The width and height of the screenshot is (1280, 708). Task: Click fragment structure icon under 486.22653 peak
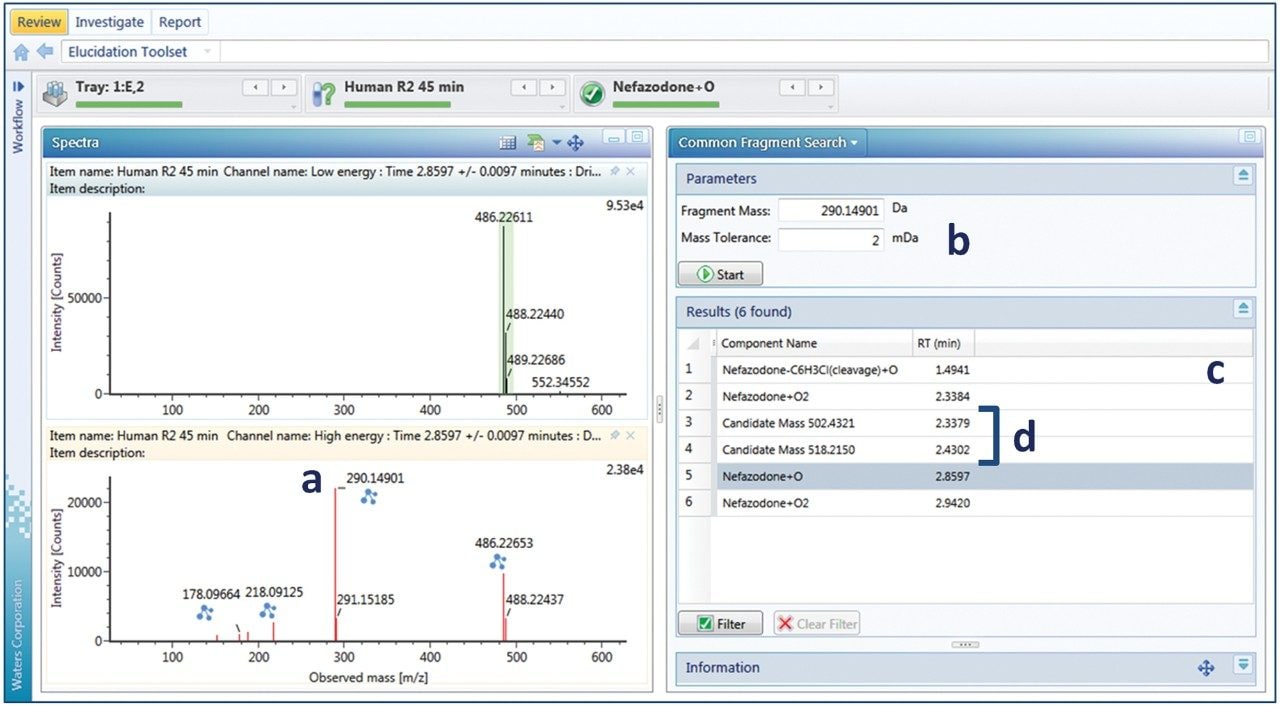click(497, 562)
